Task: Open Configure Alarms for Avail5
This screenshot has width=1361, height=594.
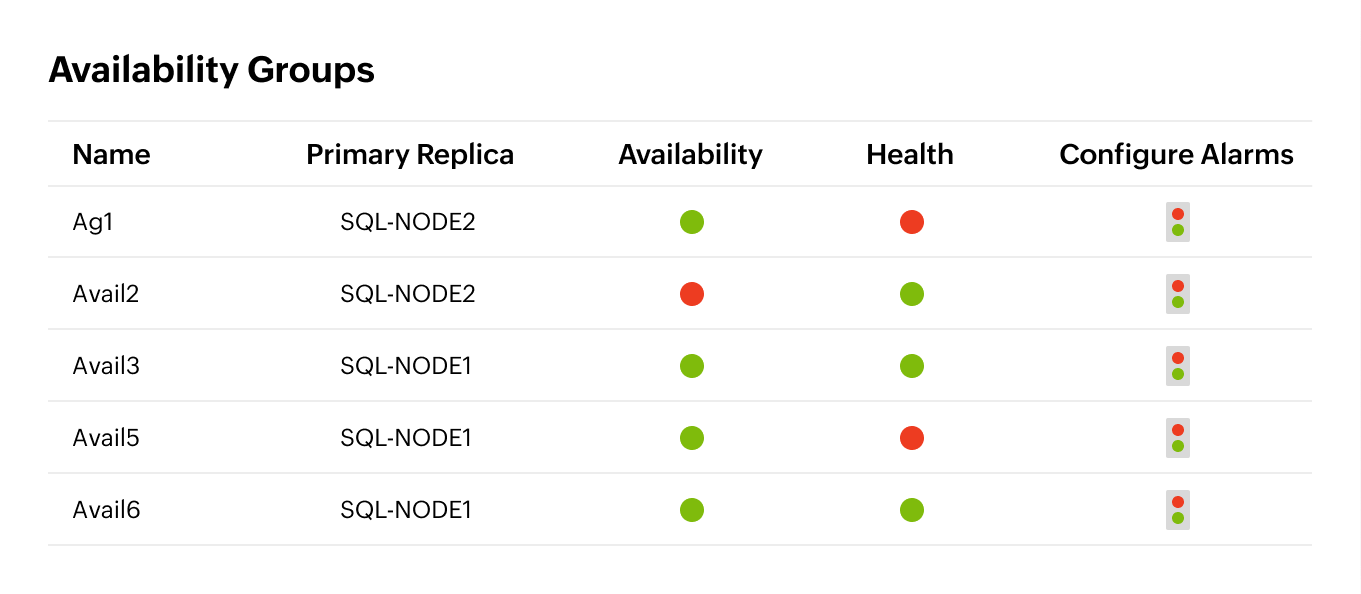Action: click(x=1177, y=438)
